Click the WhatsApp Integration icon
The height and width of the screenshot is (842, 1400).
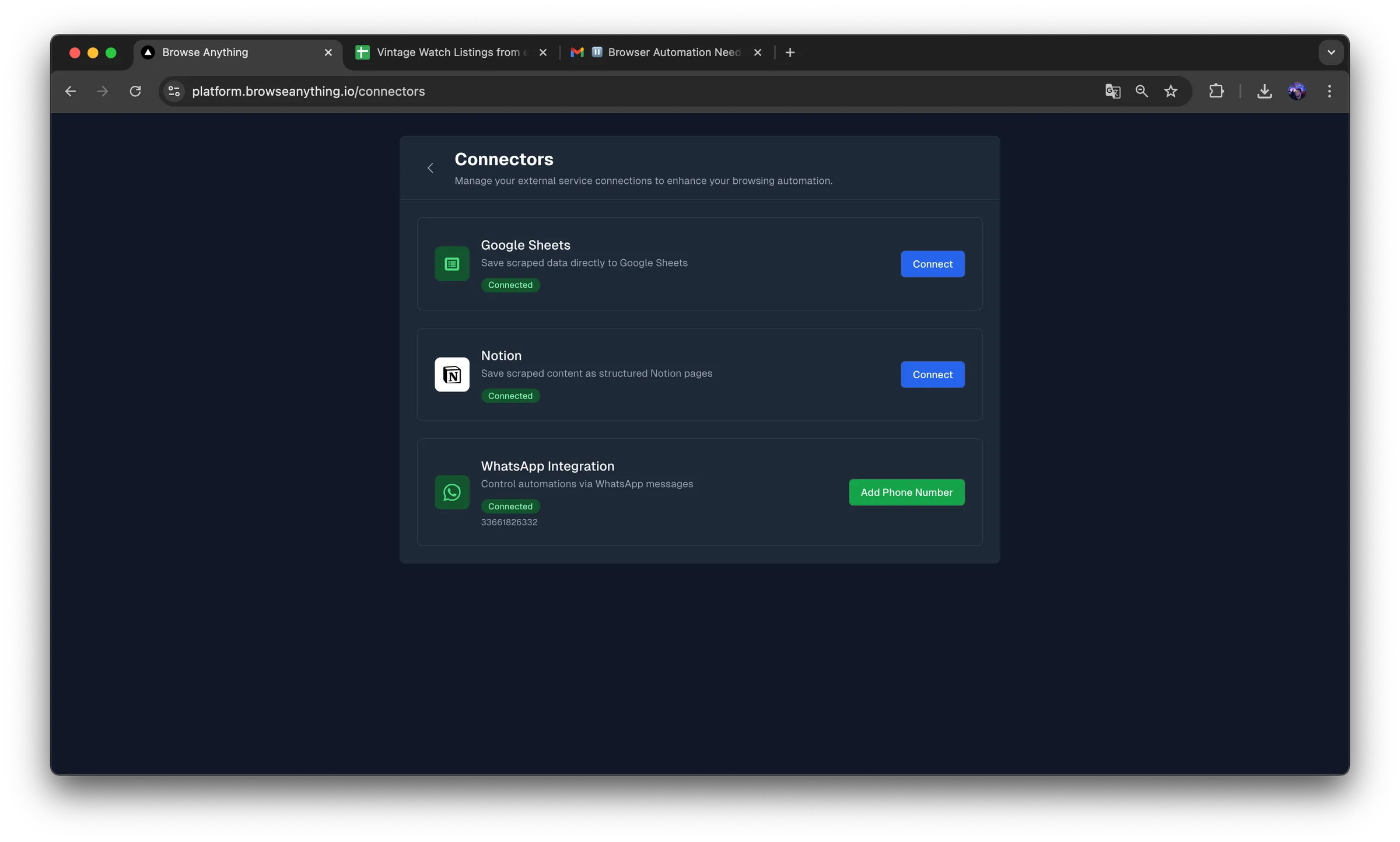pyautogui.click(x=452, y=492)
